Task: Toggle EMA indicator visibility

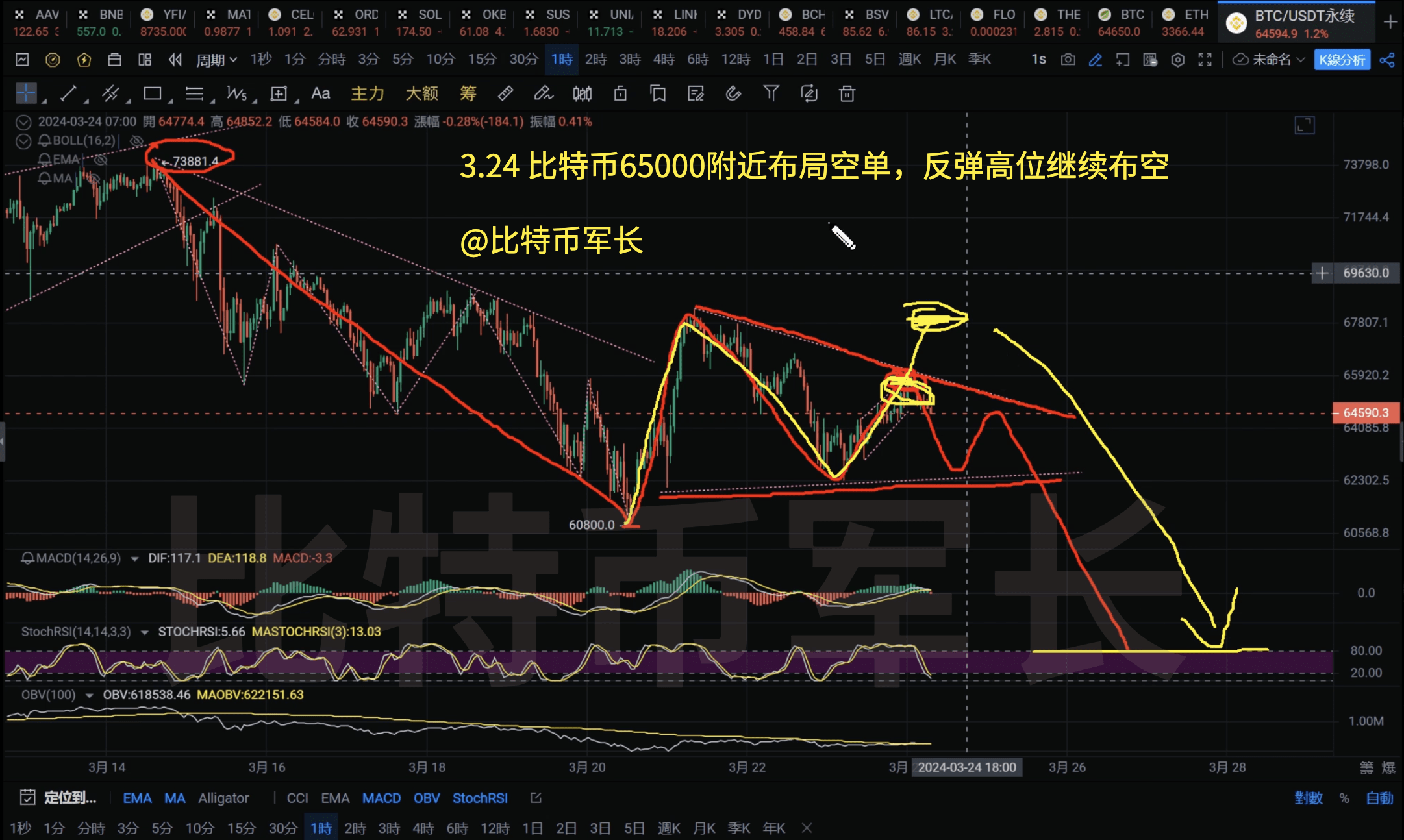Action: [101, 160]
